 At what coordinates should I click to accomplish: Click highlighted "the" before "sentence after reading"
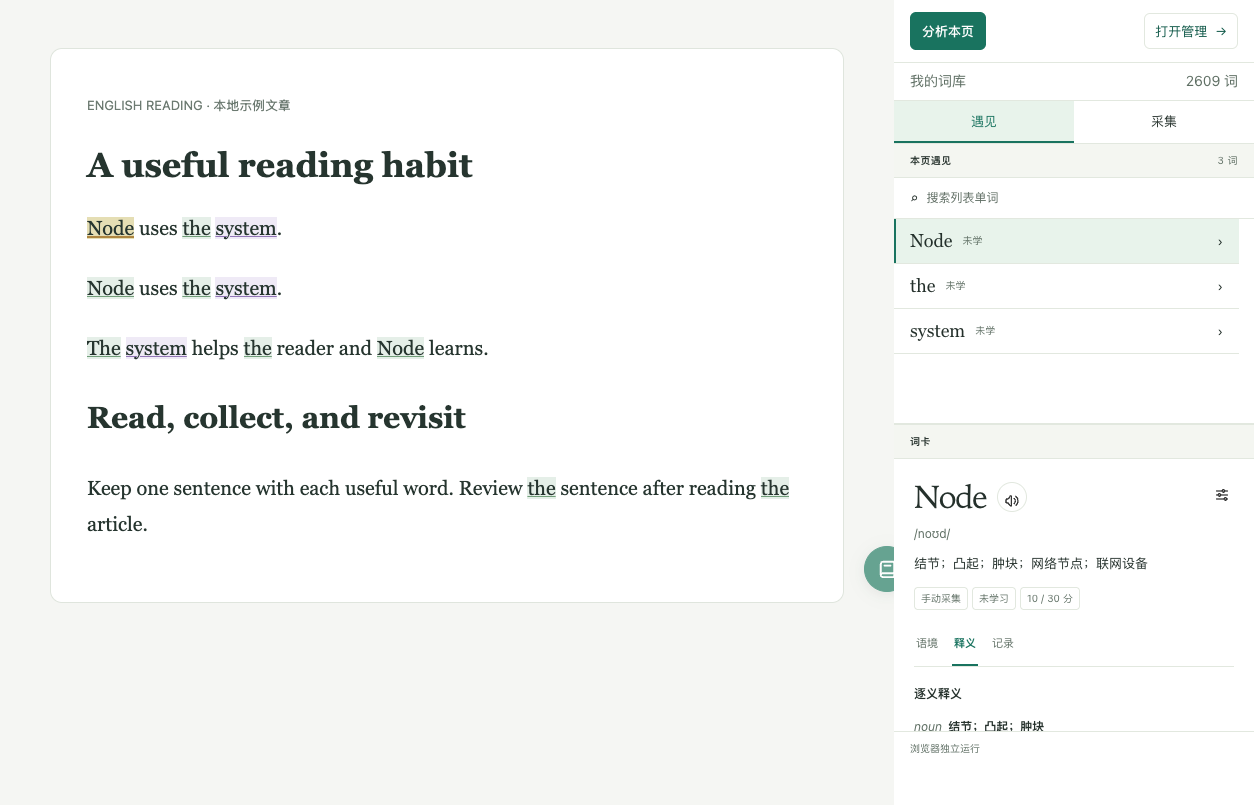(541, 488)
